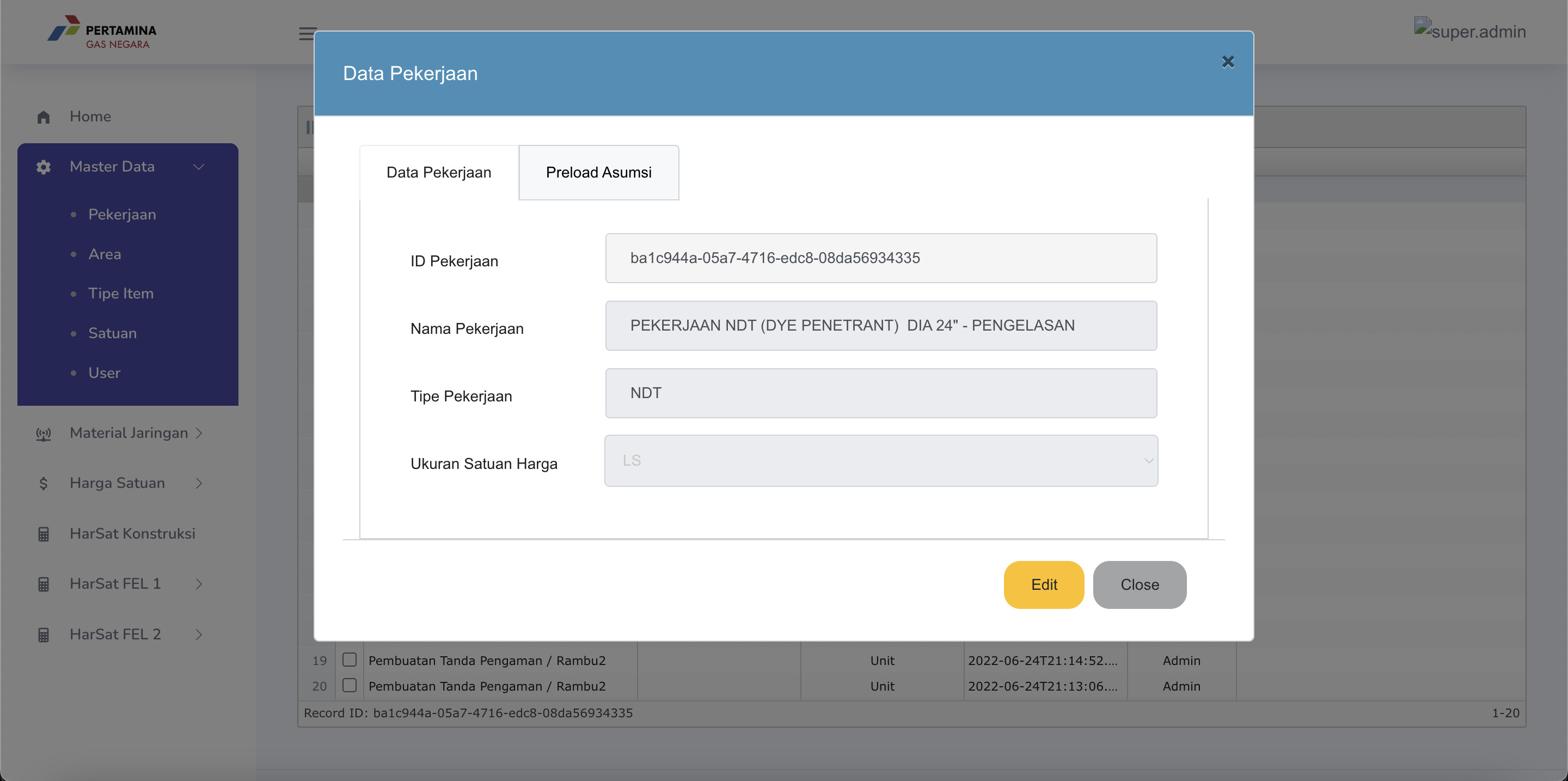Open Area in the sidebar
Viewport: 1568px width, 781px height.
pyautogui.click(x=105, y=254)
